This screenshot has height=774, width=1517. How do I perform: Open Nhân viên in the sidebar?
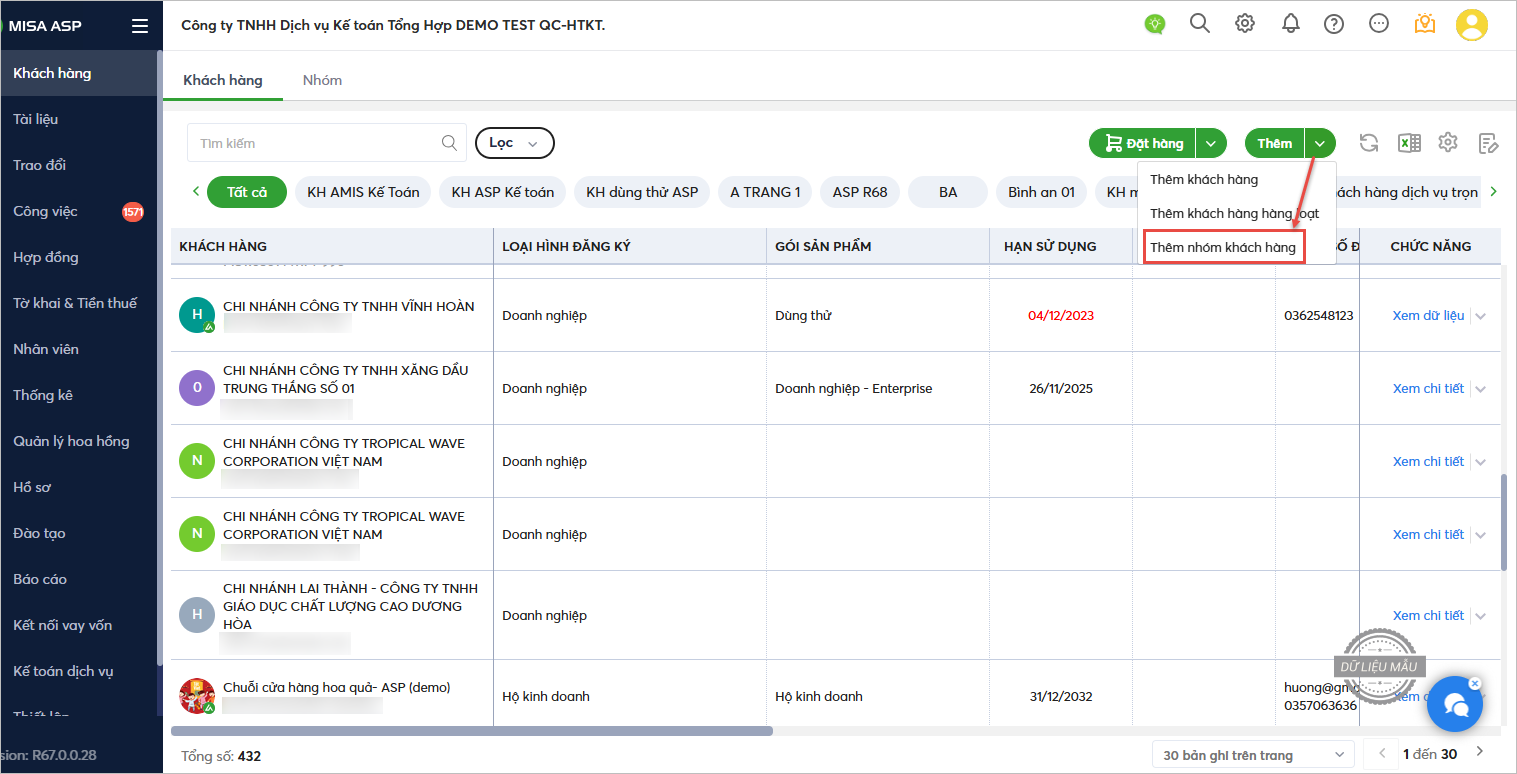[79, 349]
